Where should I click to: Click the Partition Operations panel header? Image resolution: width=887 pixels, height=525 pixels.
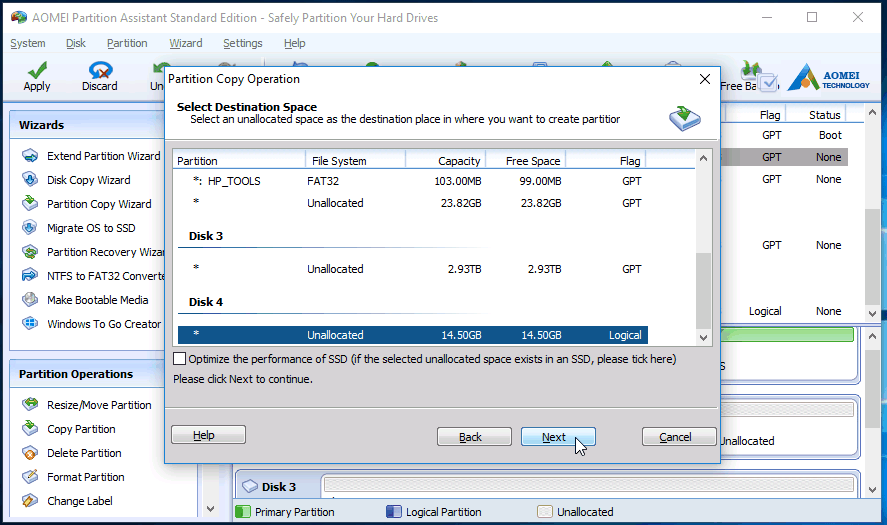pos(87,374)
